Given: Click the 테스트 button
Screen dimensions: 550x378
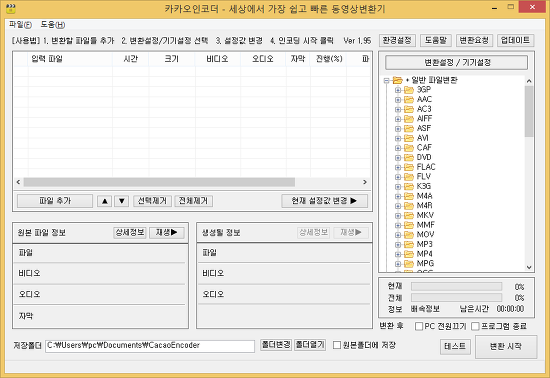Looking at the screenshot, I should click(x=455, y=346).
